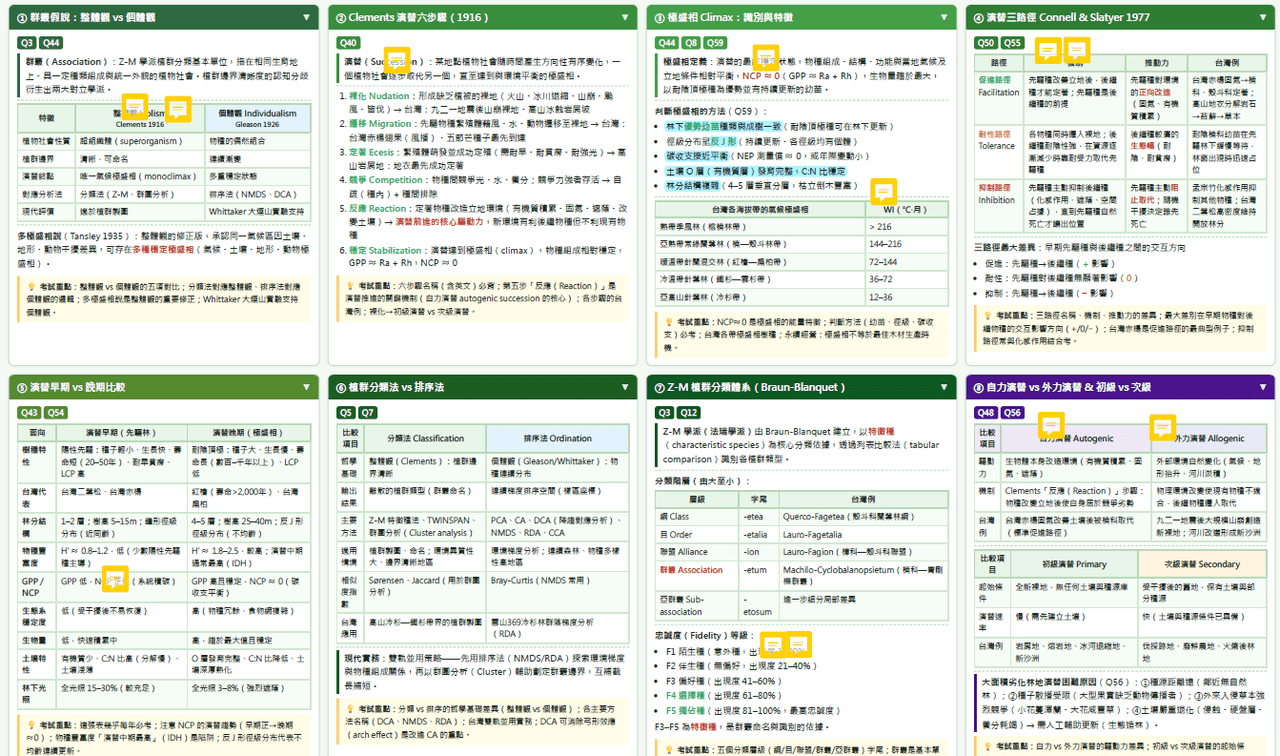Click the Q12 question tag
The width and height of the screenshot is (1280, 756).
(x=689, y=412)
